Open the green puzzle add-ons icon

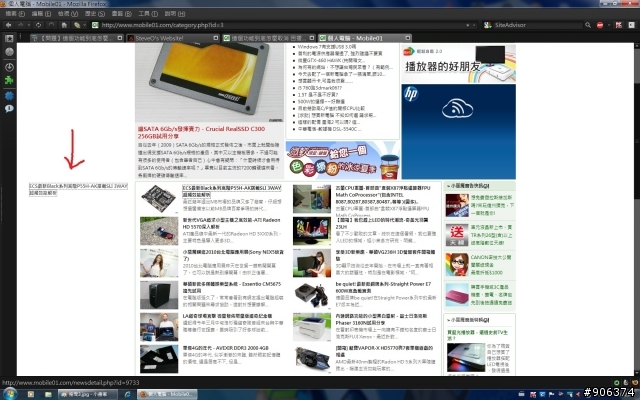pos(9,80)
